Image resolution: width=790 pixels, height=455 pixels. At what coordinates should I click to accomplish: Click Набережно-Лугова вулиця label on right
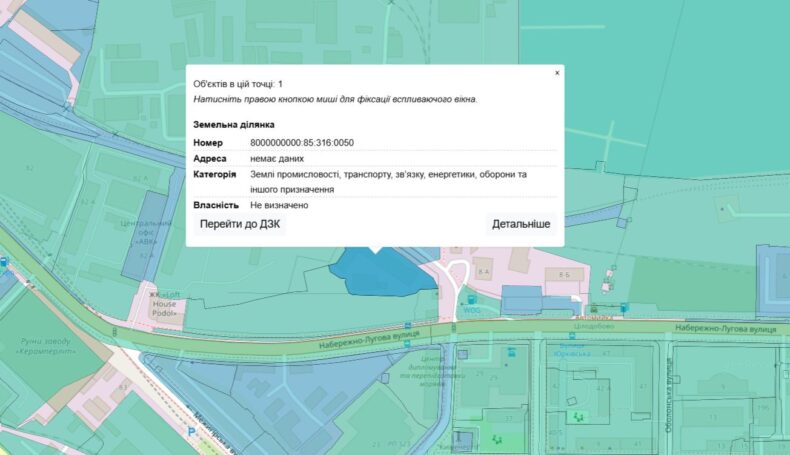click(x=725, y=327)
